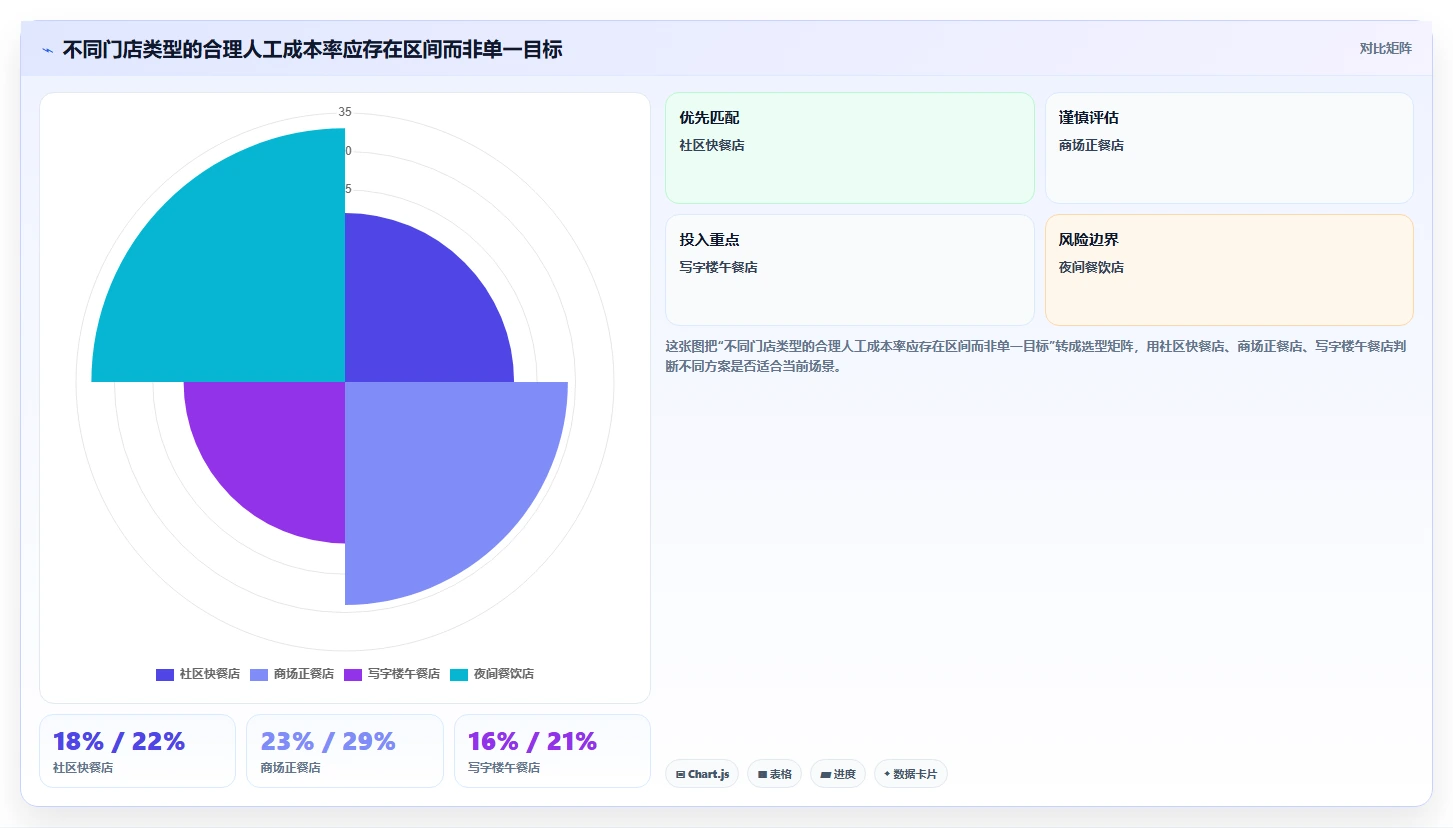Screen dimensions: 1453x828
Task: Click 商场正餐店 label under 23% / 29%
Action: [290, 768]
